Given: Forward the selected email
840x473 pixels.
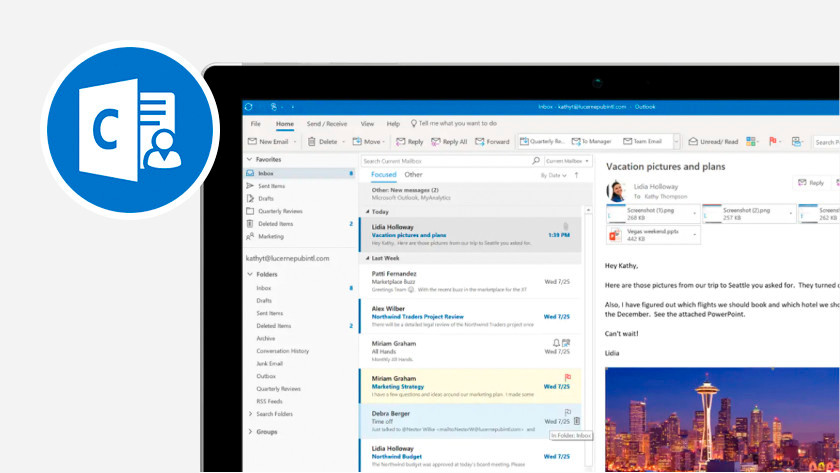Looking at the screenshot, I should [x=493, y=142].
